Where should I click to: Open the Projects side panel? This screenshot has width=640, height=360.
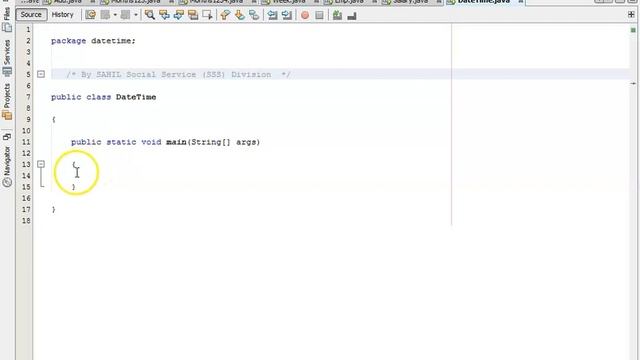click(7, 101)
